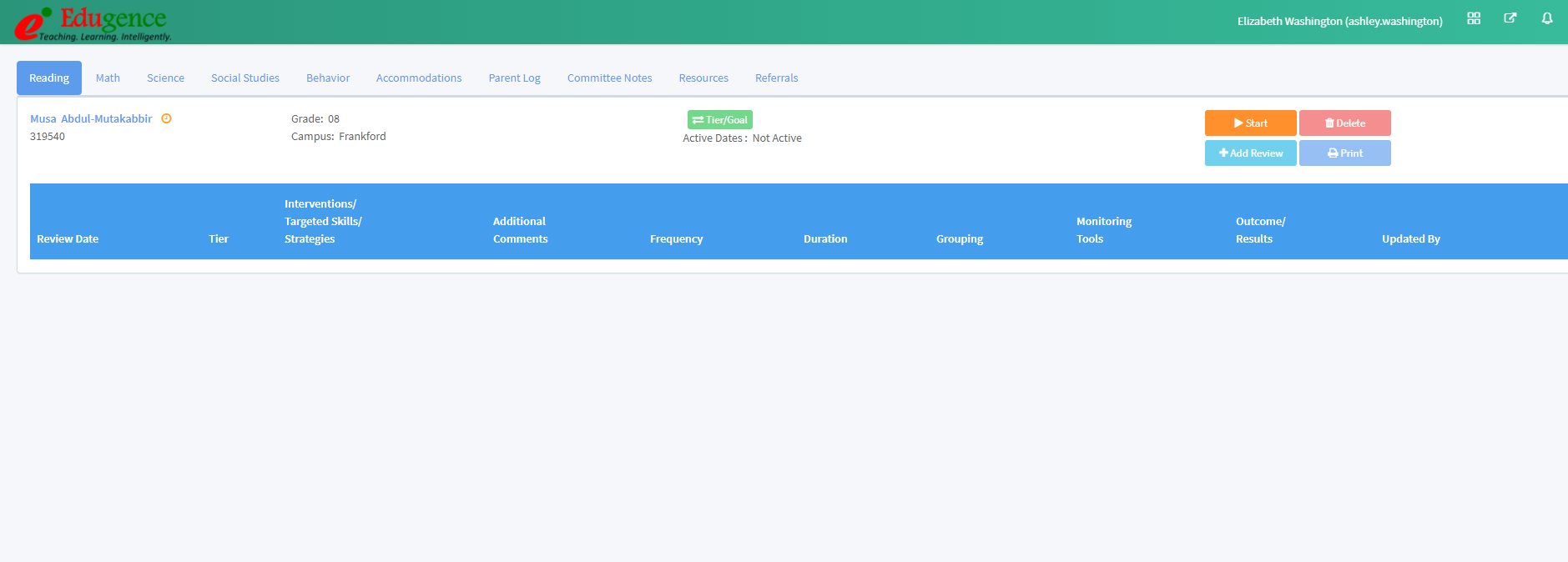The height and width of the screenshot is (562, 1568).
Task: Open the Behavior tab
Action: pyautogui.click(x=328, y=78)
